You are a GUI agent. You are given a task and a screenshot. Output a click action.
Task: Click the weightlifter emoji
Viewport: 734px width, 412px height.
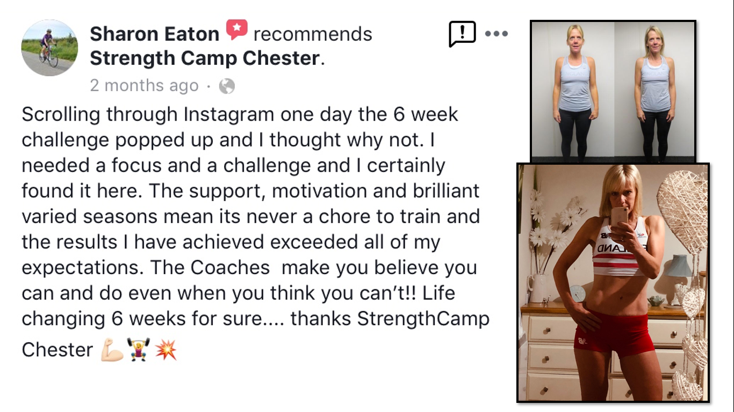139,349
